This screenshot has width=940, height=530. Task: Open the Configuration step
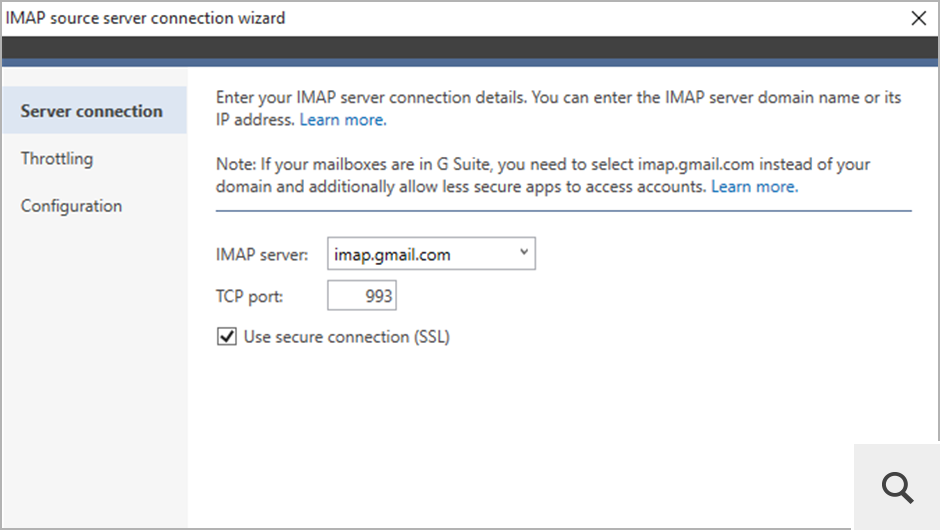coord(71,206)
